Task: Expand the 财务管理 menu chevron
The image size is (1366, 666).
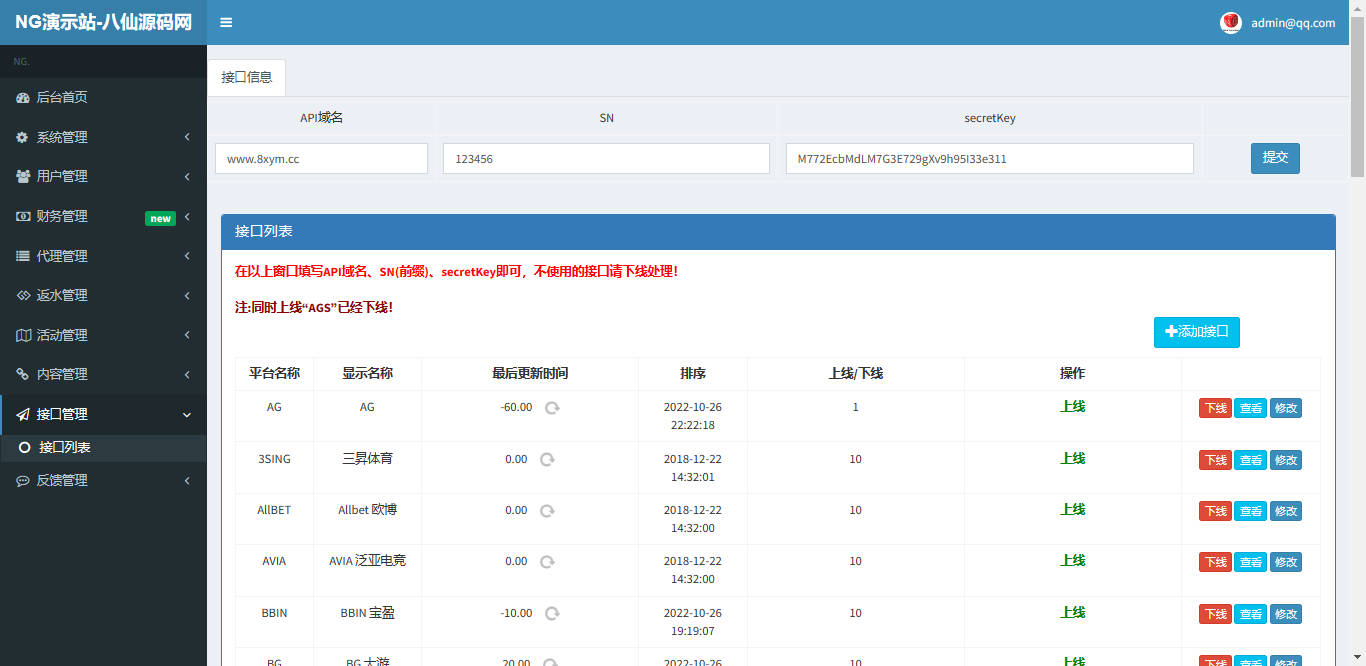Action: click(x=187, y=216)
